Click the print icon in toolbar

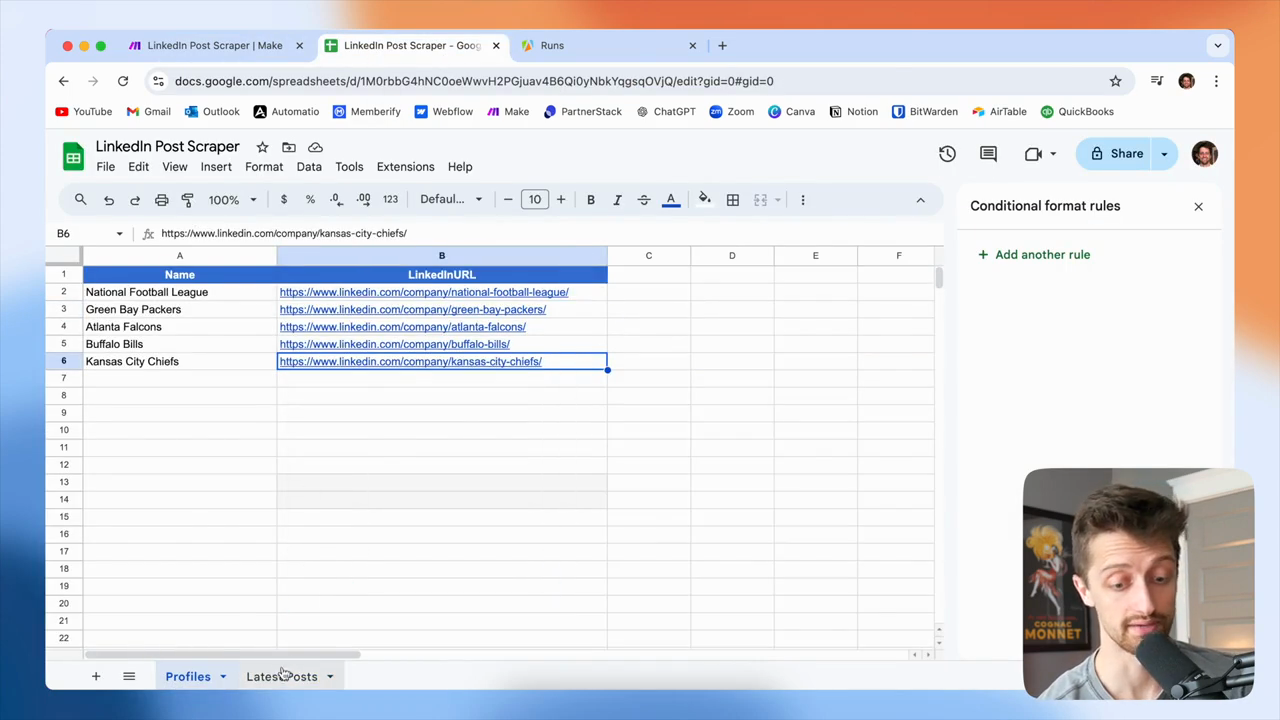click(x=161, y=200)
